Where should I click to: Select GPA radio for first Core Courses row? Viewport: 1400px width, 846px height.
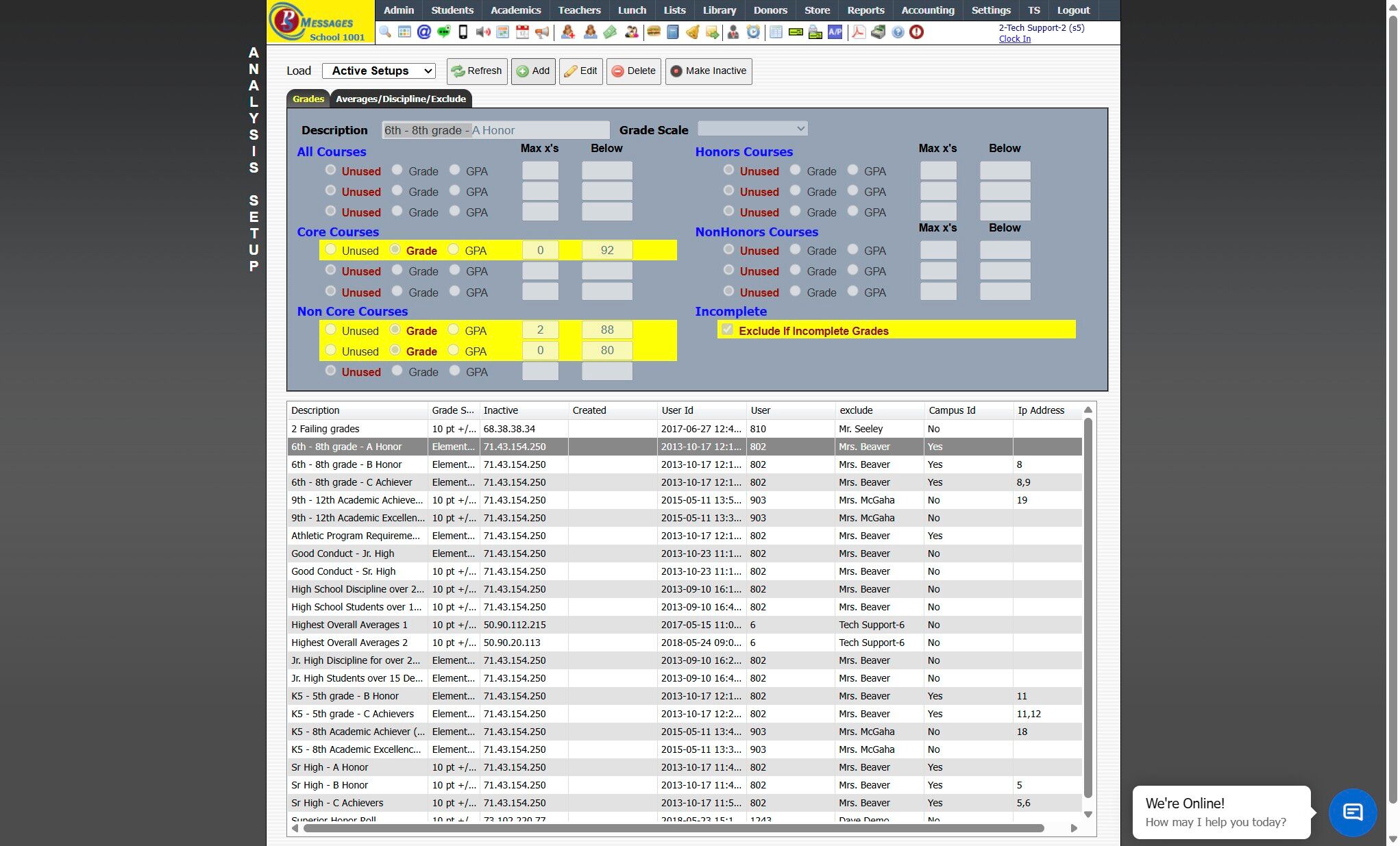pyautogui.click(x=454, y=250)
